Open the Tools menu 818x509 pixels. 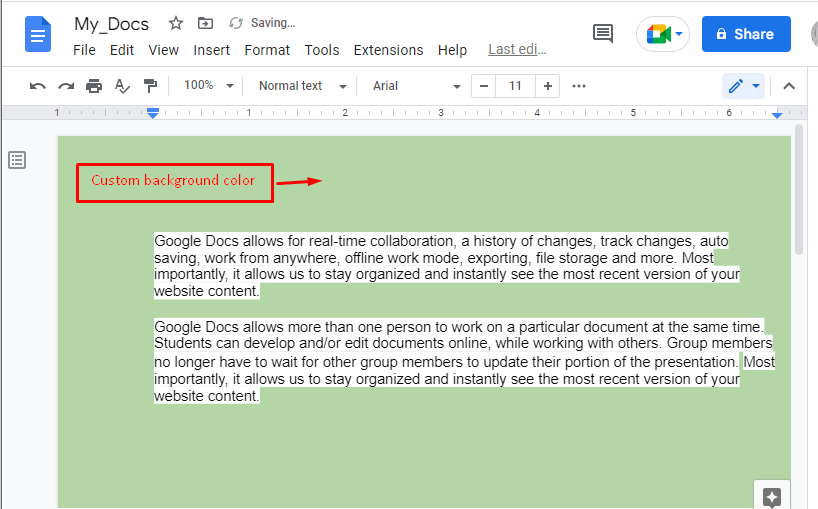click(x=322, y=50)
